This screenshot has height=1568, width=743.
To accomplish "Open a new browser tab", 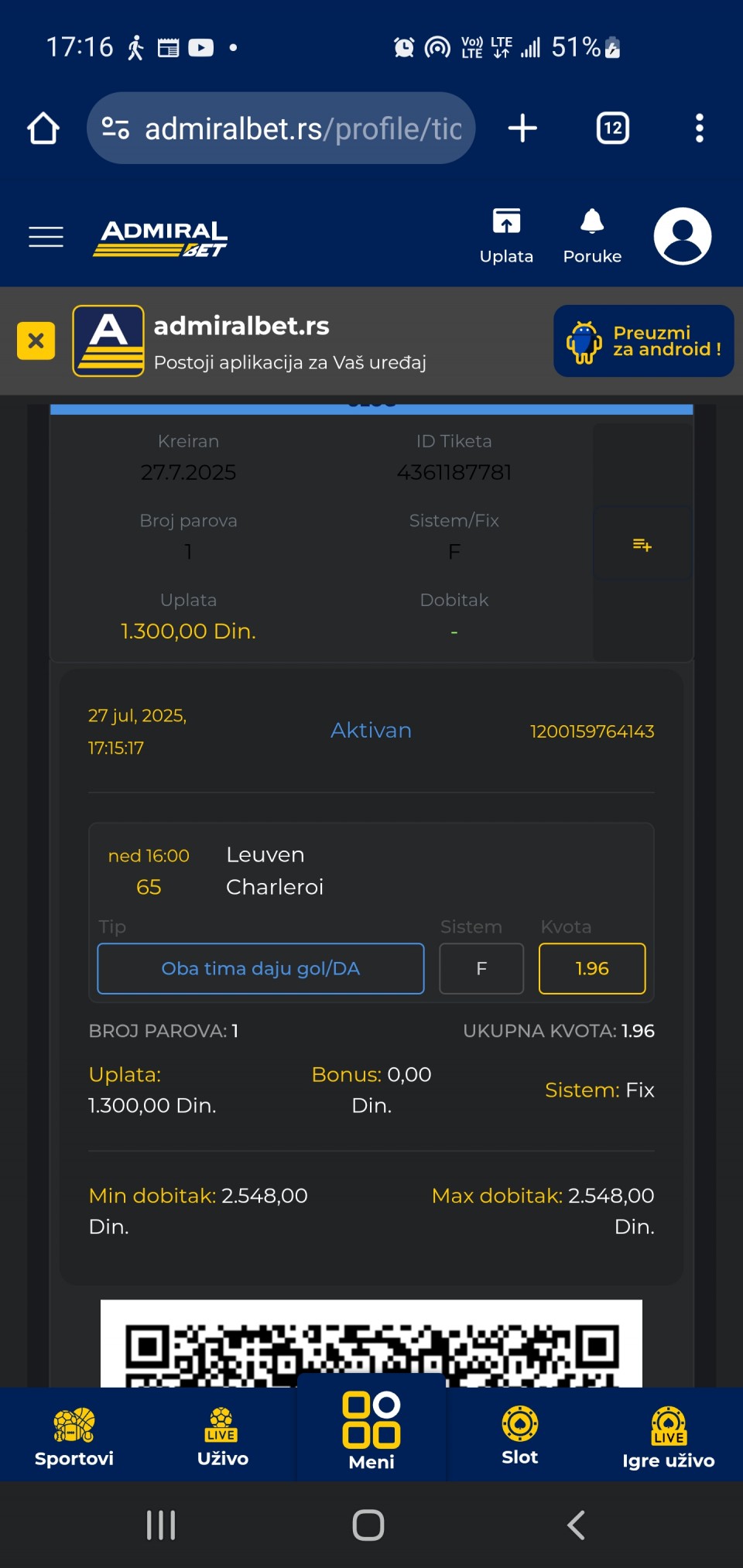I will point(522,128).
